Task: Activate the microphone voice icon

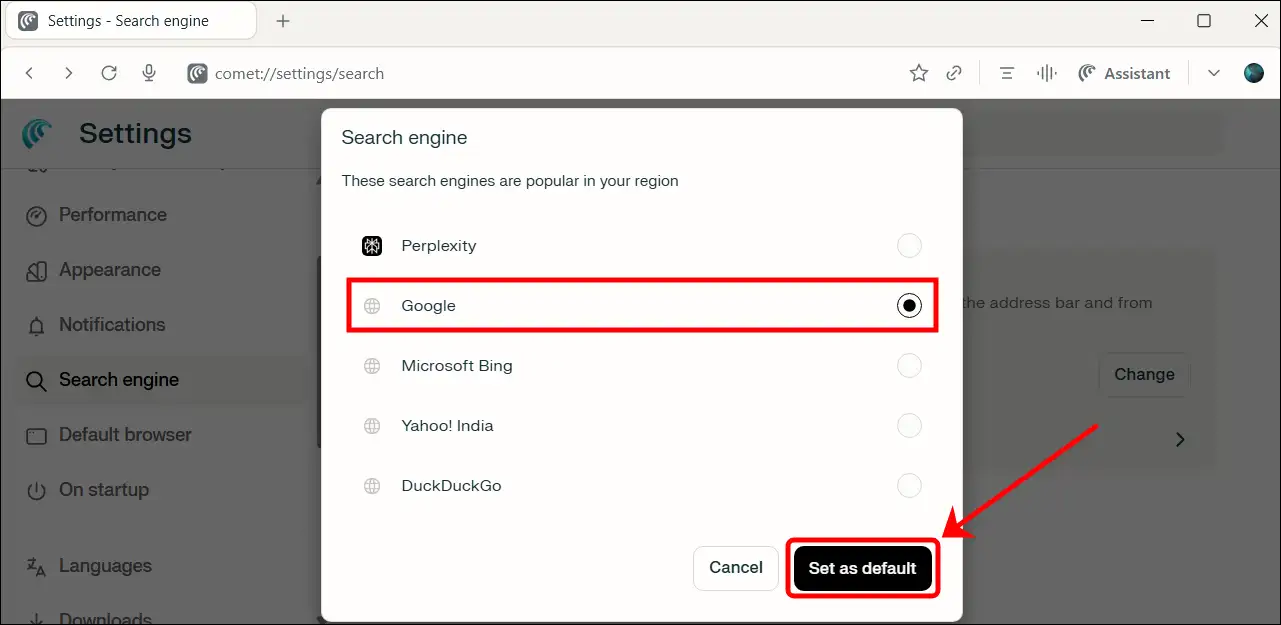Action: [x=149, y=73]
